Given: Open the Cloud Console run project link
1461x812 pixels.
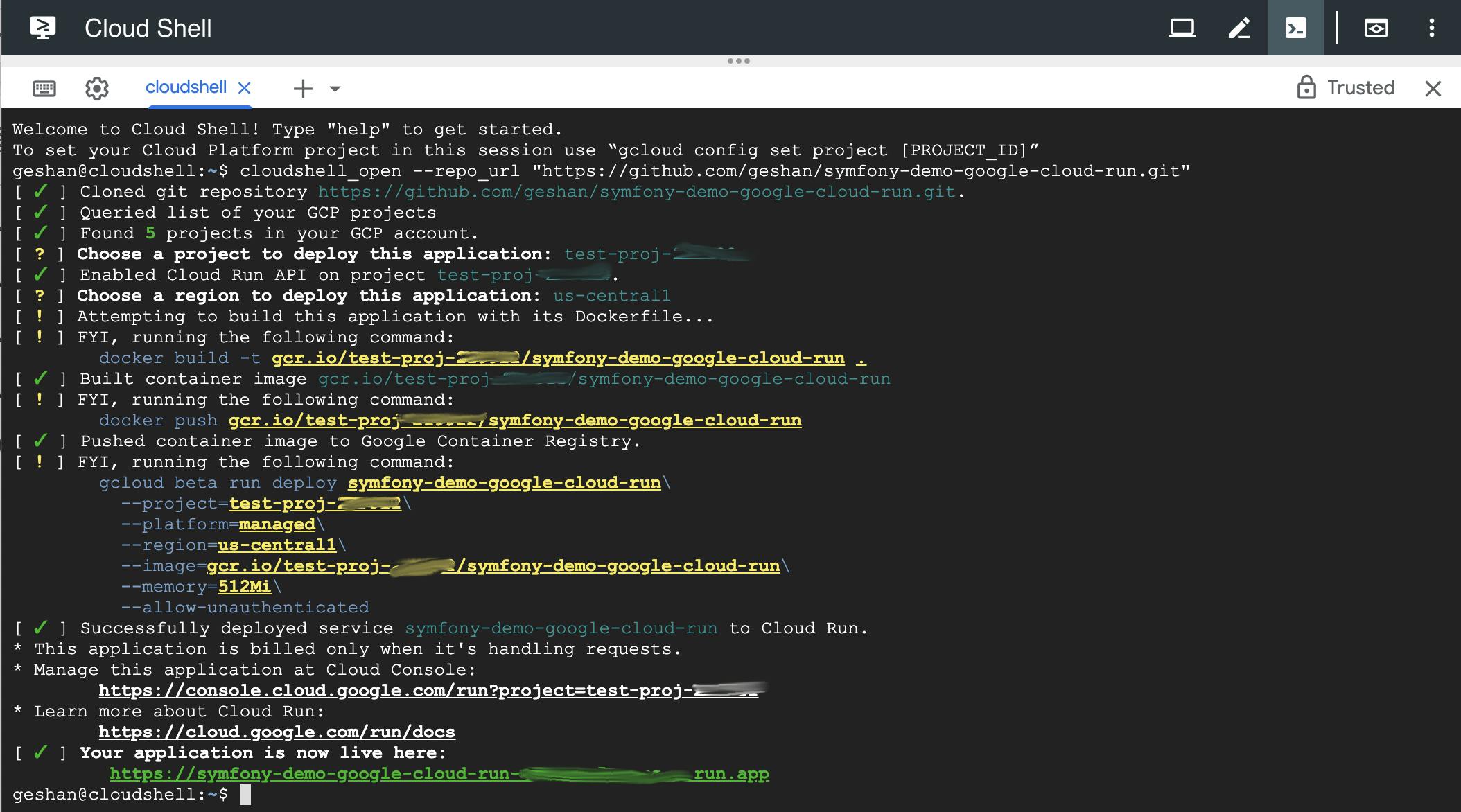Looking at the screenshot, I should [428, 691].
